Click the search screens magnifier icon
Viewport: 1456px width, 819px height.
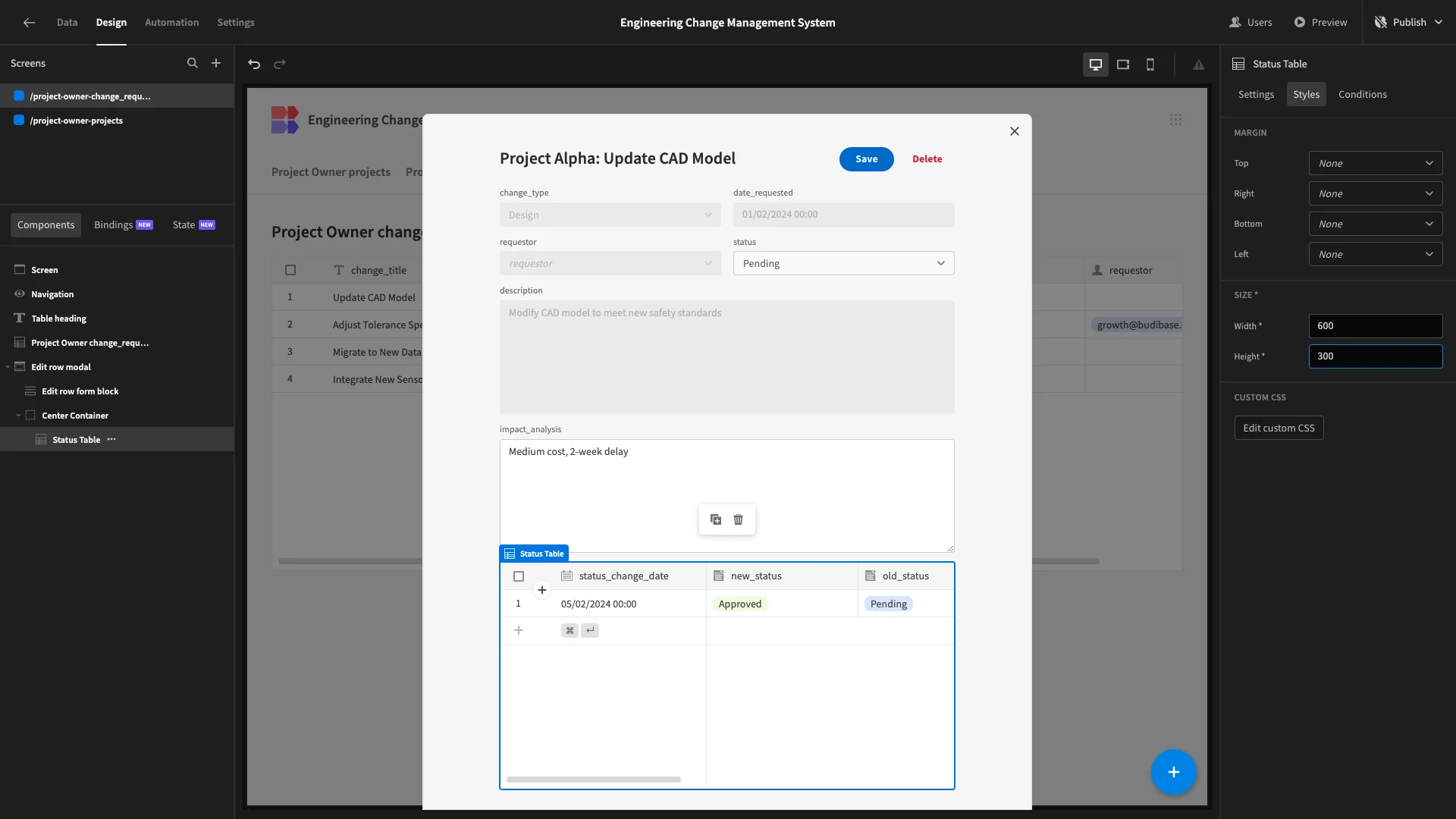(x=193, y=64)
